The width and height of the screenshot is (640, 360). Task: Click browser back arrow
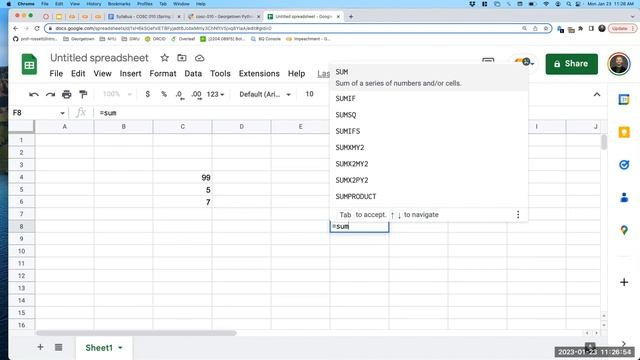pos(16,29)
